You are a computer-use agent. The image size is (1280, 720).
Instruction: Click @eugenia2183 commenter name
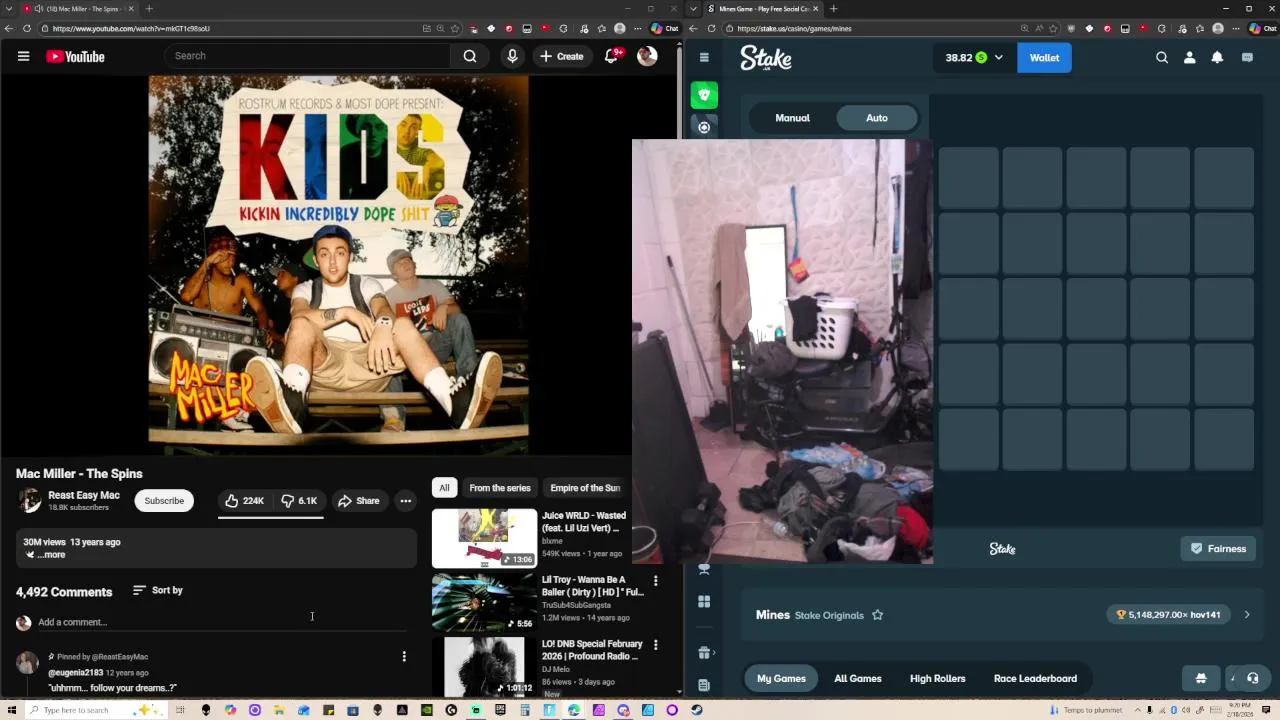click(76, 673)
